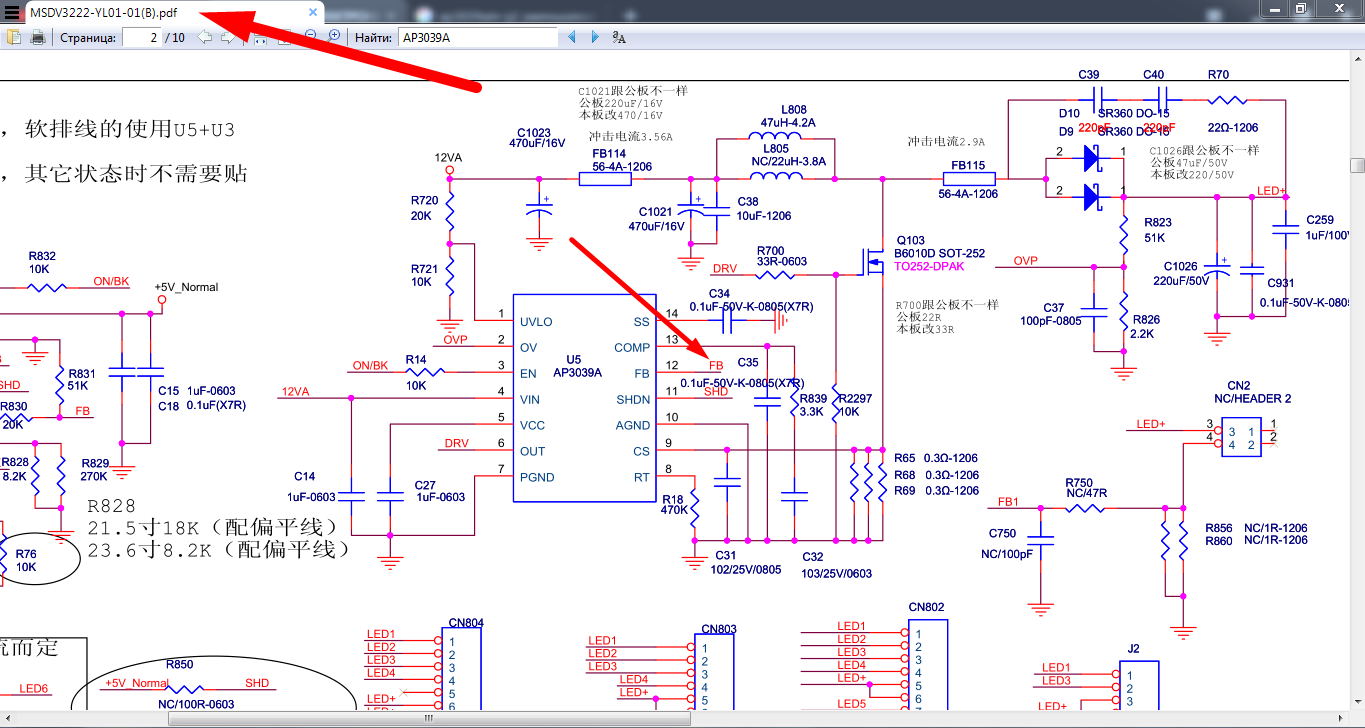The image size is (1365, 728).
Task: Open the hamburger main menu
Action: (x=12, y=12)
